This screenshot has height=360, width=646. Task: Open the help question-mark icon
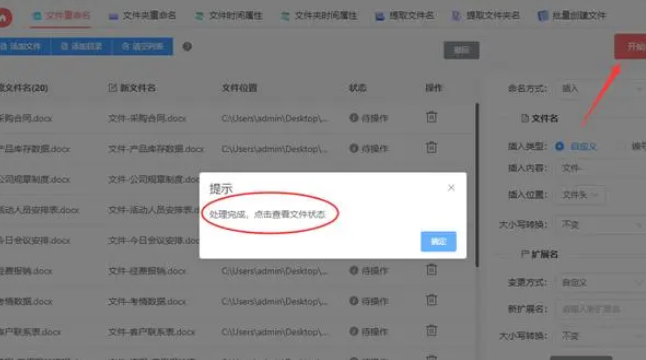pyautogui.click(x=187, y=47)
